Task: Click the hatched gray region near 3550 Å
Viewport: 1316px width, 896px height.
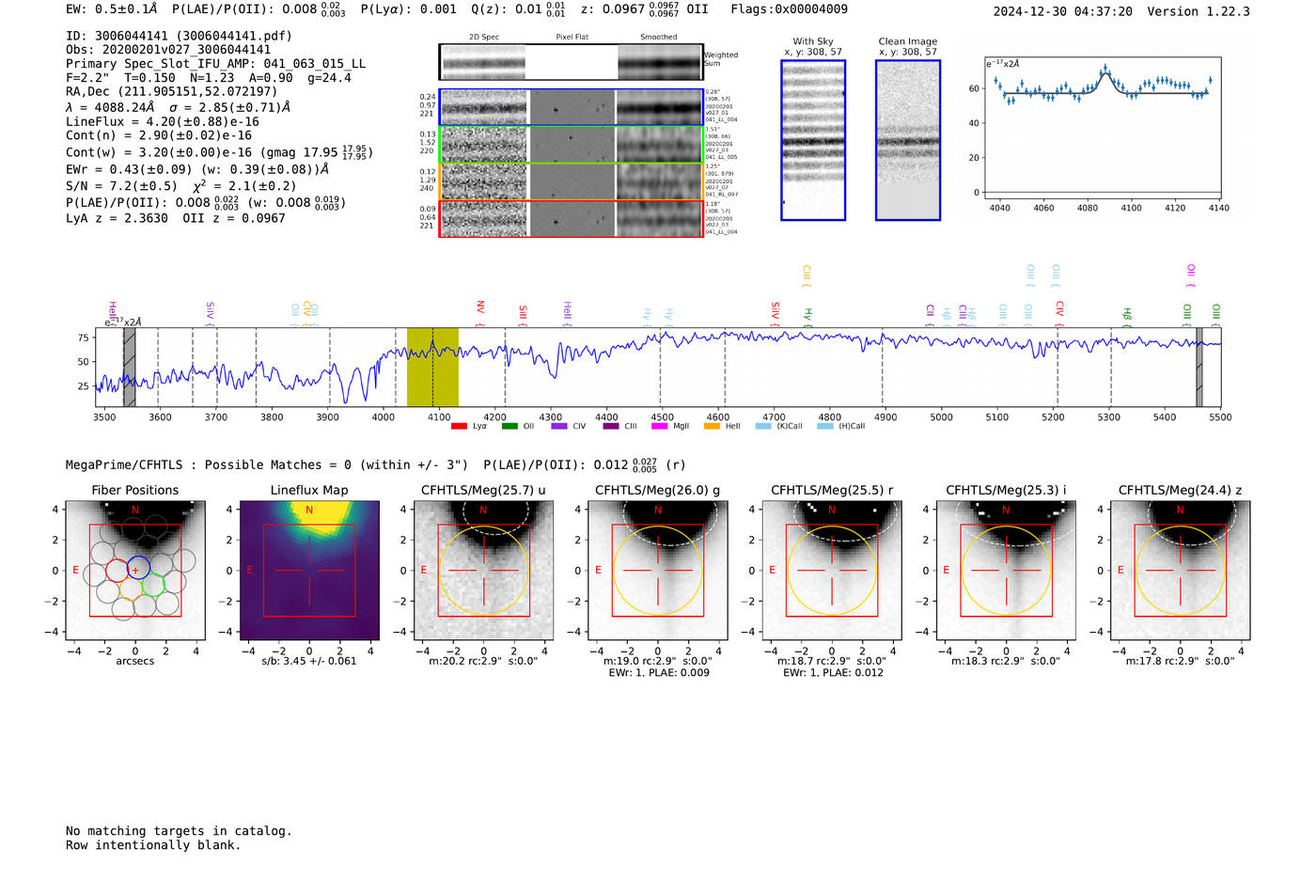Action: click(x=130, y=367)
